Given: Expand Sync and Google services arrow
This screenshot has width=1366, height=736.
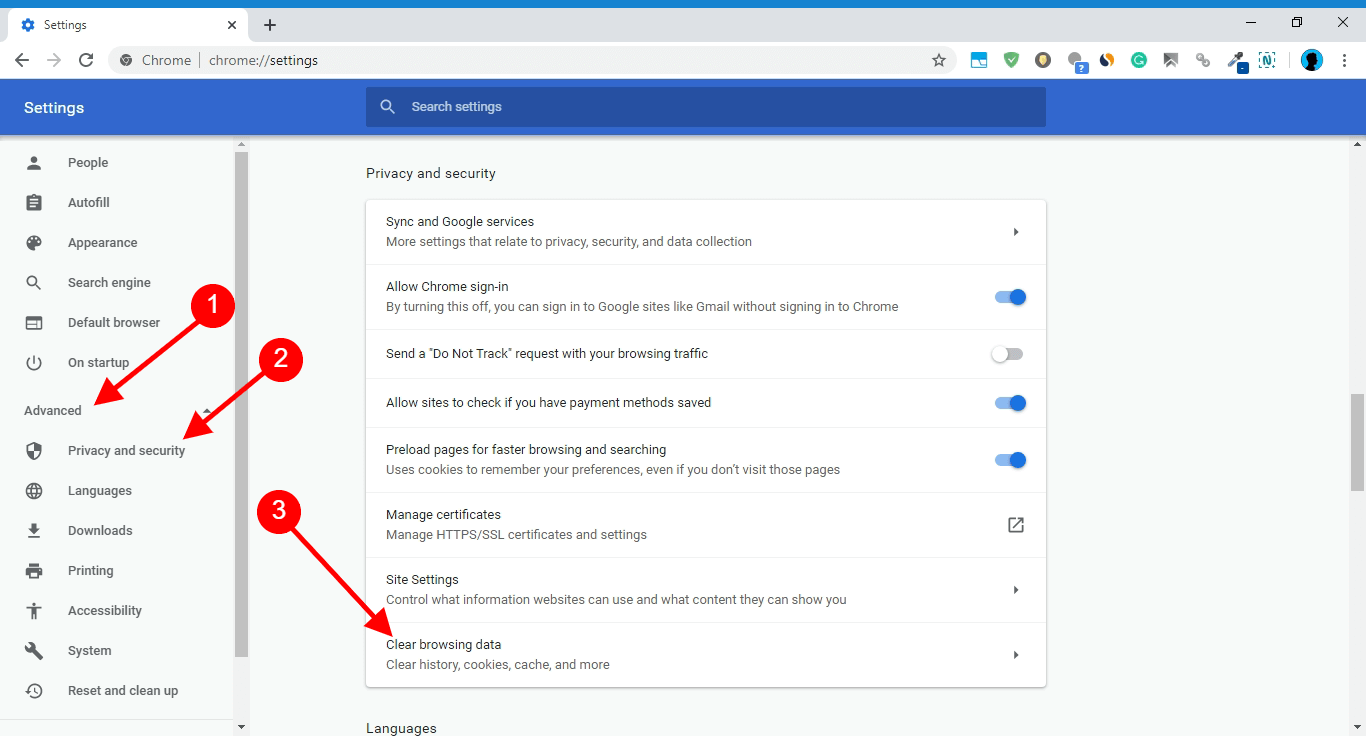Looking at the screenshot, I should 1016,232.
